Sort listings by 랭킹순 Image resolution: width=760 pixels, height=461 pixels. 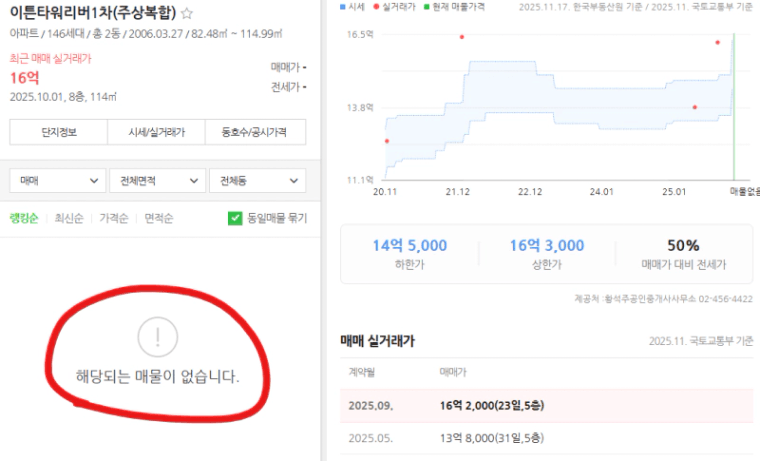click(24, 218)
